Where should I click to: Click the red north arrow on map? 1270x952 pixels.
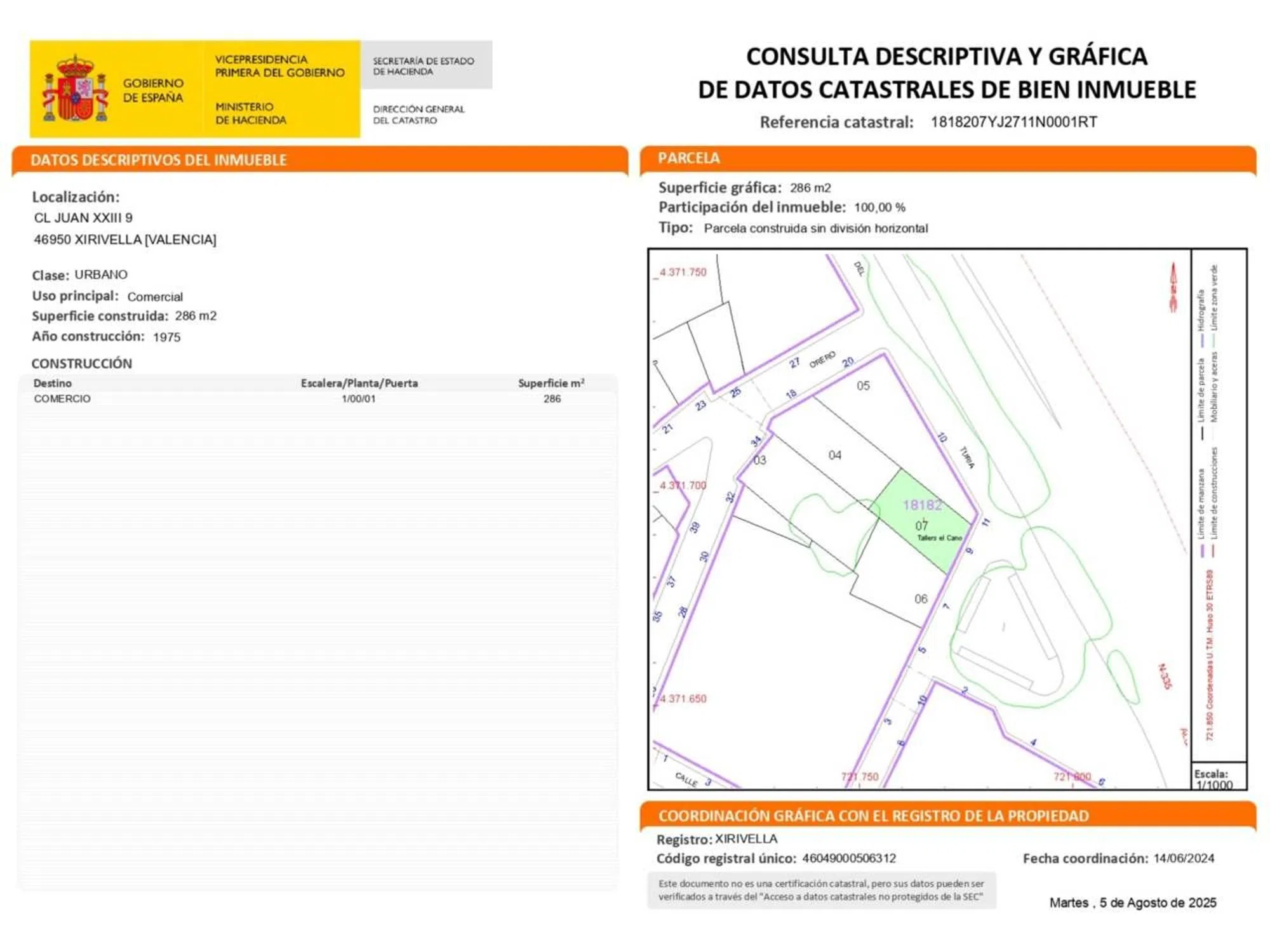tap(1173, 288)
